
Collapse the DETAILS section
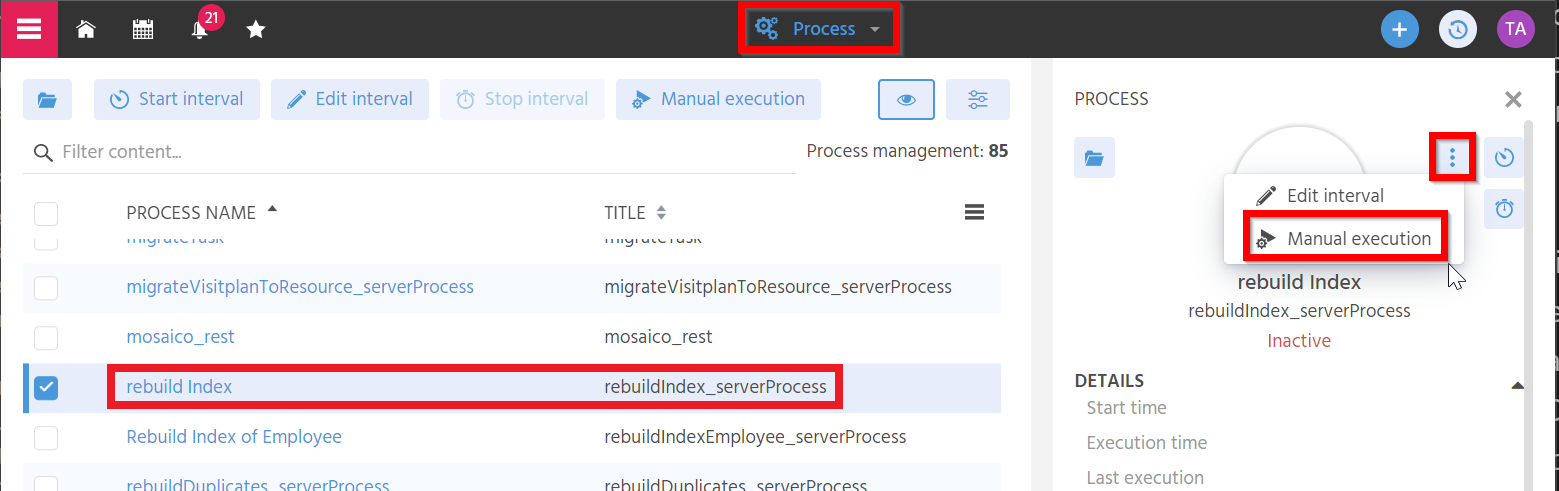tap(1517, 385)
